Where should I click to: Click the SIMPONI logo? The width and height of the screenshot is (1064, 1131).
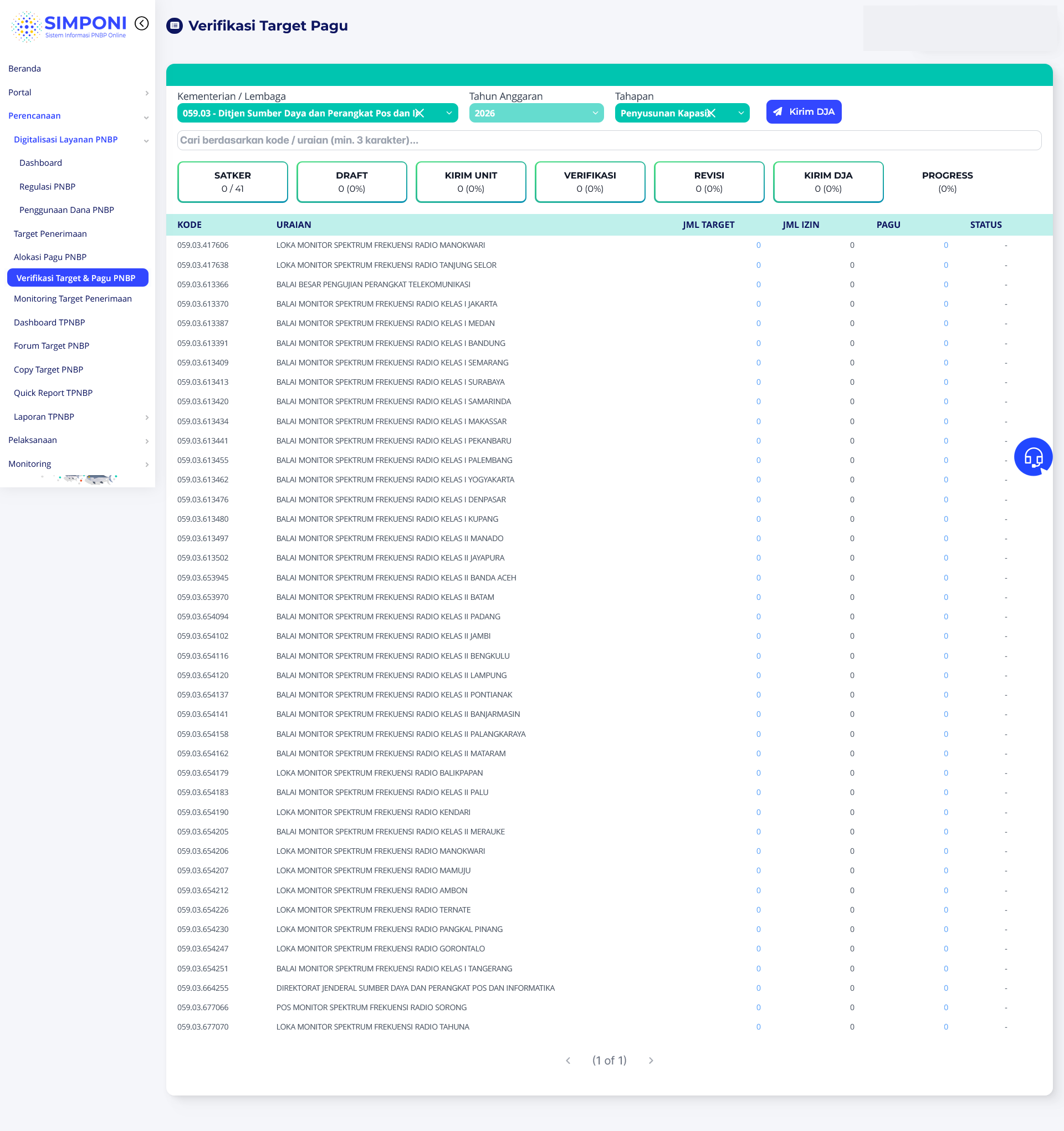[69, 26]
